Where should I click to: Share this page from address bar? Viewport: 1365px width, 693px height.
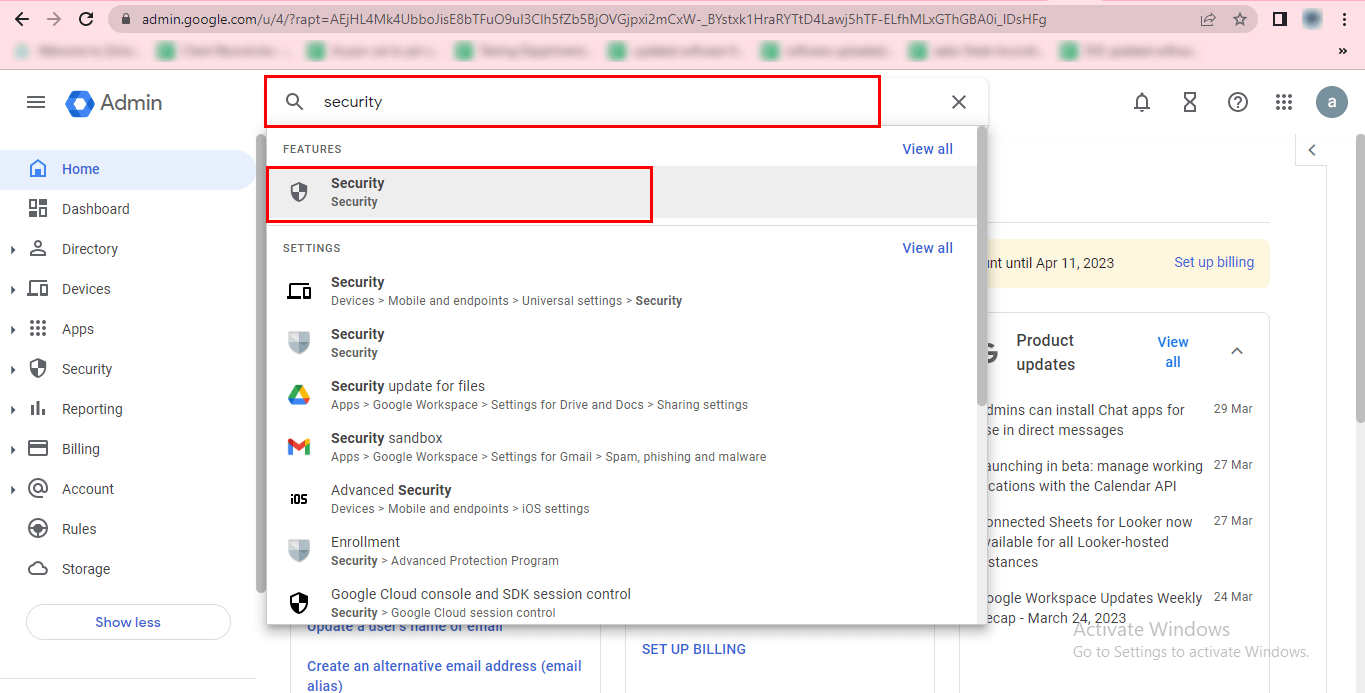pyautogui.click(x=1208, y=19)
